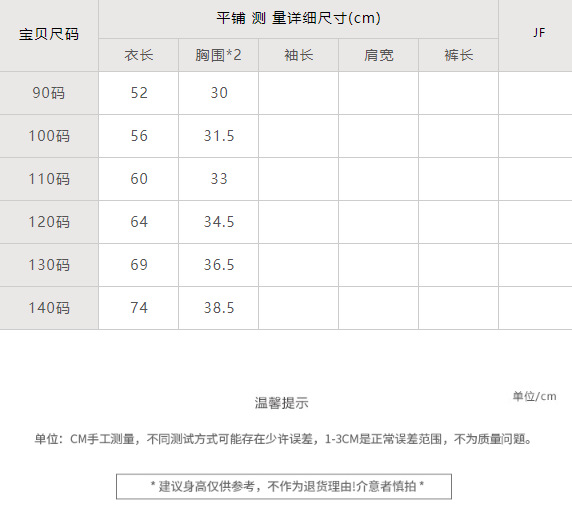Image resolution: width=572 pixels, height=527 pixels.
Task: Click the 袖长 column header
Action: (298, 55)
